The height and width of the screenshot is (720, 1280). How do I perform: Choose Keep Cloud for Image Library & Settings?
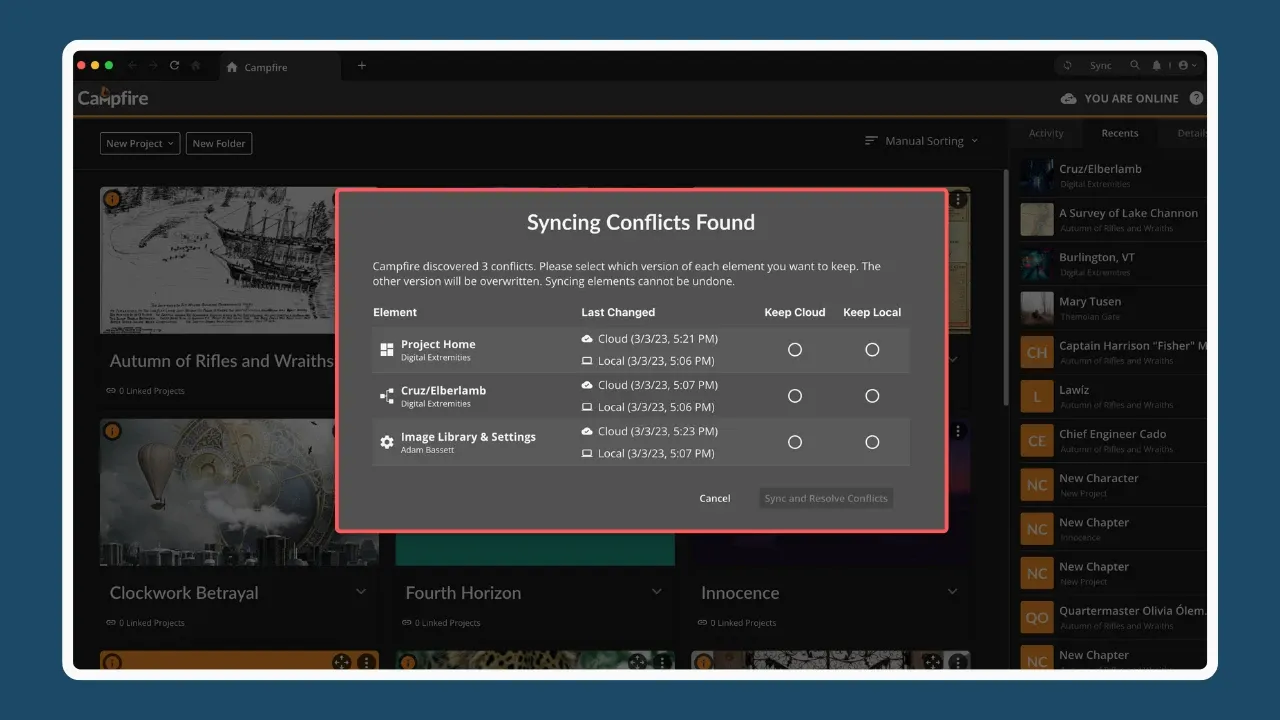click(x=795, y=442)
